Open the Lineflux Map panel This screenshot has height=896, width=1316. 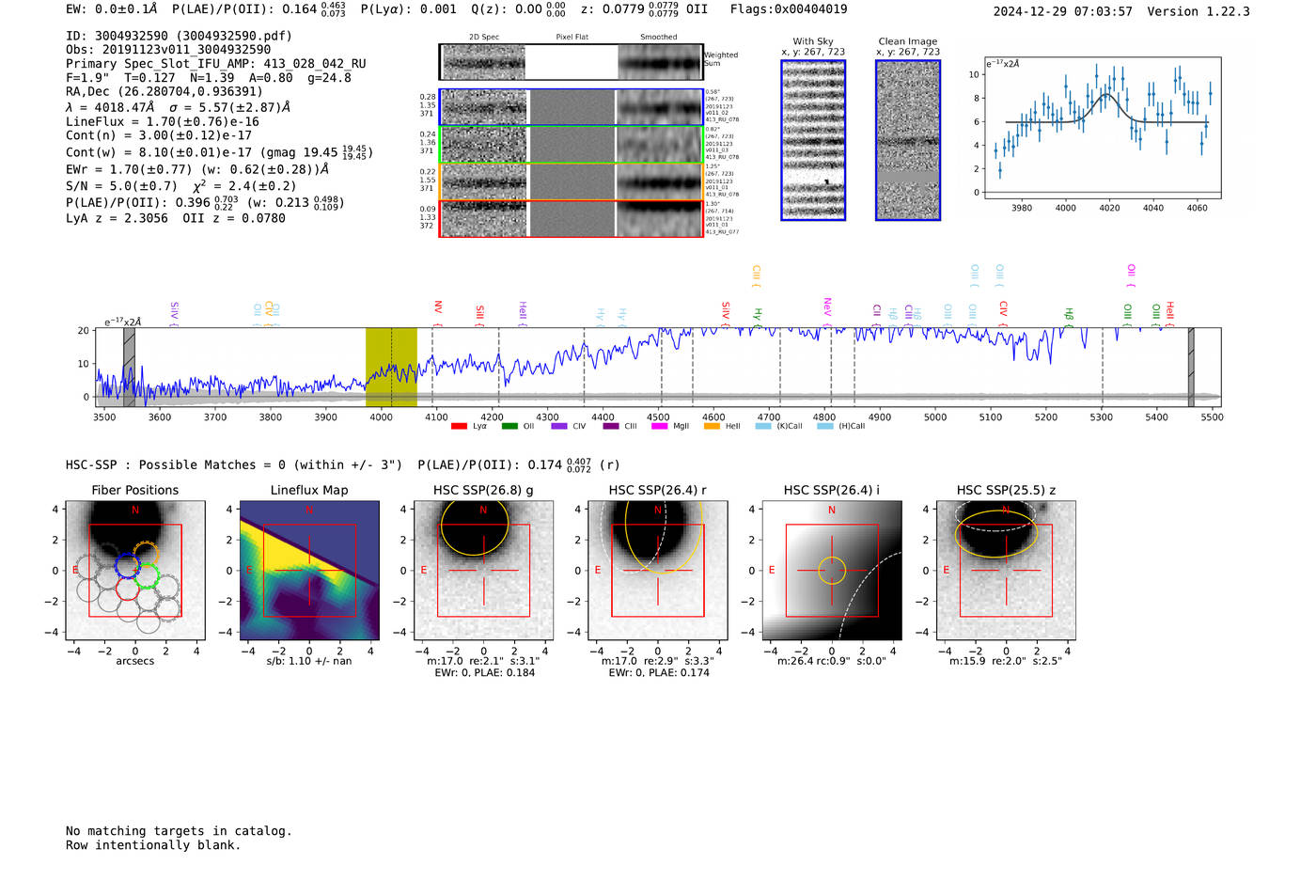pos(309,571)
